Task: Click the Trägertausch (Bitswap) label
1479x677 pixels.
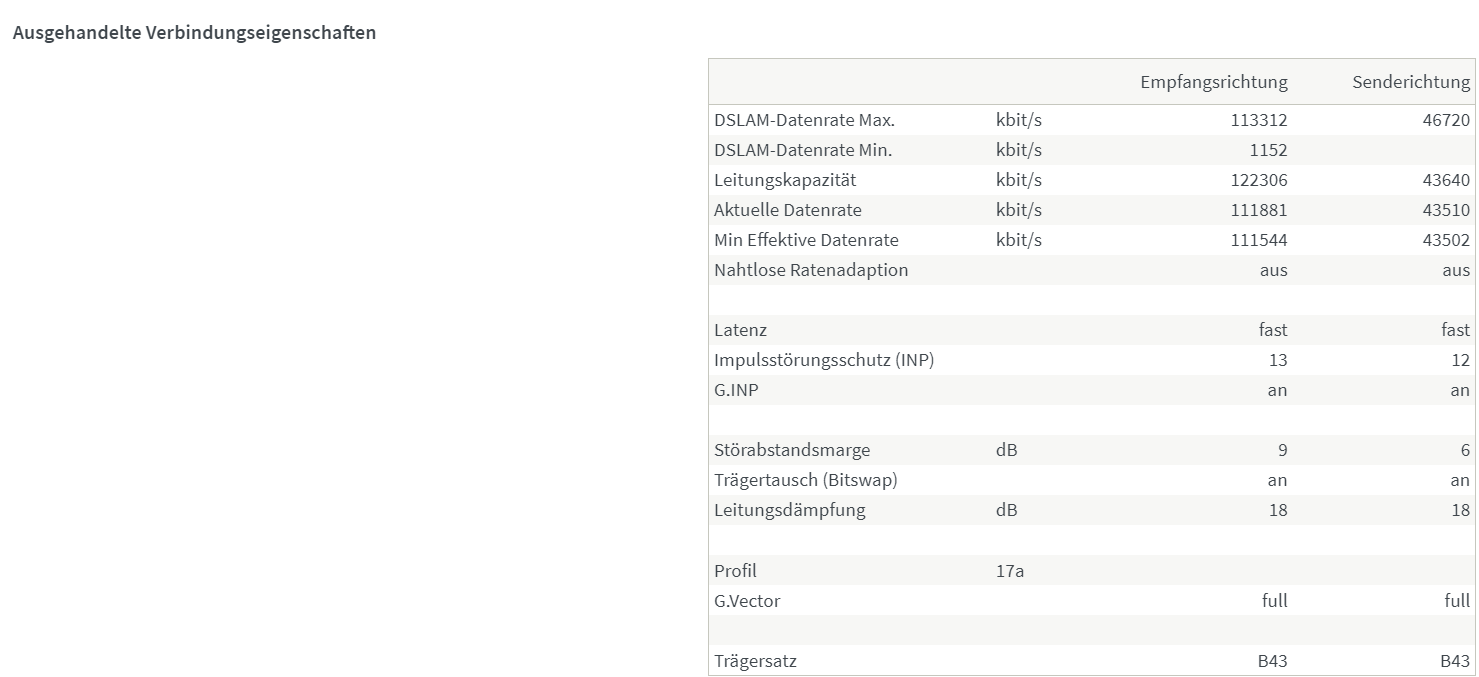Action: [x=806, y=480]
